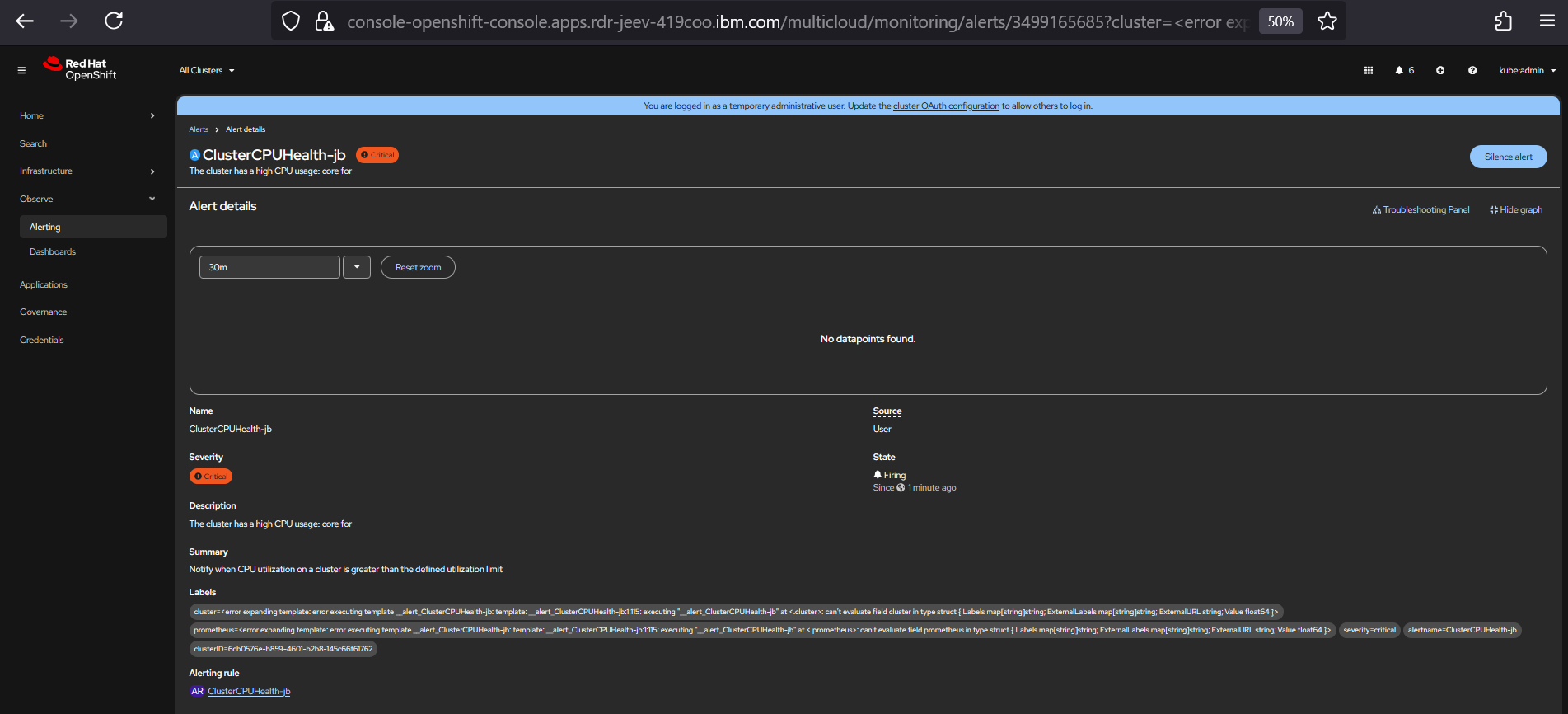Click the browser forward arrow

[x=69, y=21]
